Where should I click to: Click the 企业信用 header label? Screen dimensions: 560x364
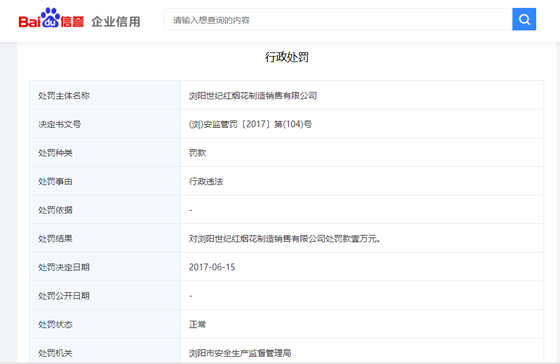point(116,21)
